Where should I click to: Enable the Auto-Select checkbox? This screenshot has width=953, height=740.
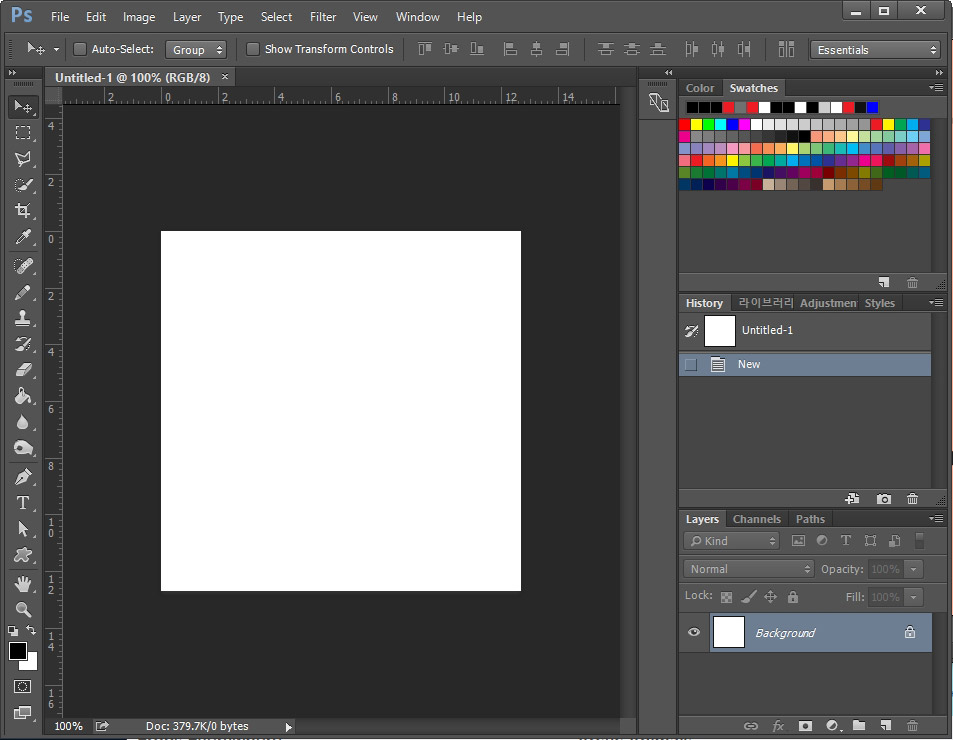pyautogui.click(x=80, y=49)
